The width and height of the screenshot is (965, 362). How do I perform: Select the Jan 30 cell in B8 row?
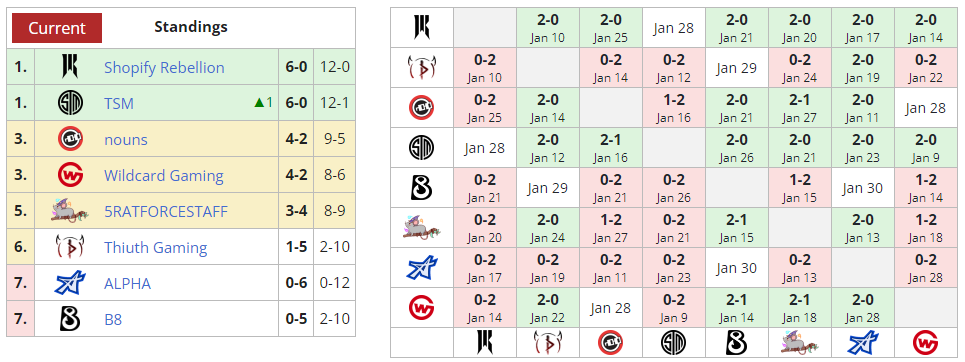862,188
